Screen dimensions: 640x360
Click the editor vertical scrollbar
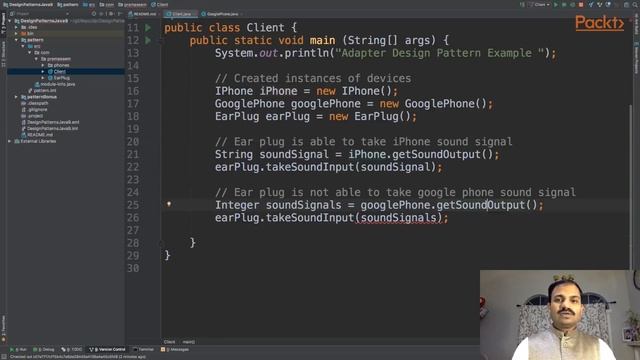click(x=631, y=188)
